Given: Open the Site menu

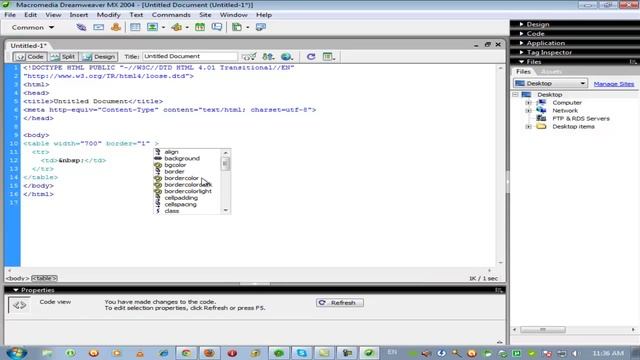Looking at the screenshot, I should [x=205, y=15].
